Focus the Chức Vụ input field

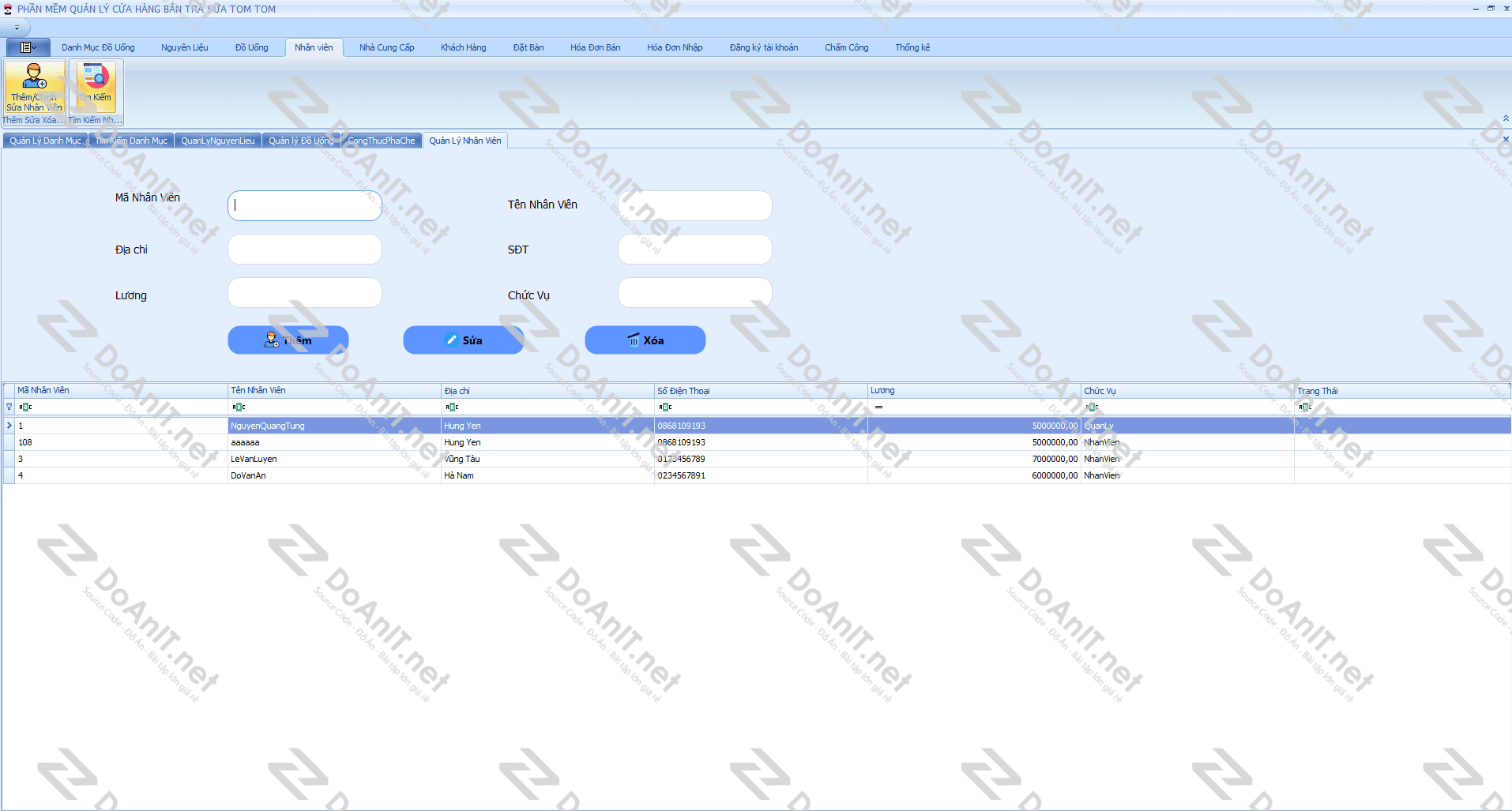(x=695, y=293)
